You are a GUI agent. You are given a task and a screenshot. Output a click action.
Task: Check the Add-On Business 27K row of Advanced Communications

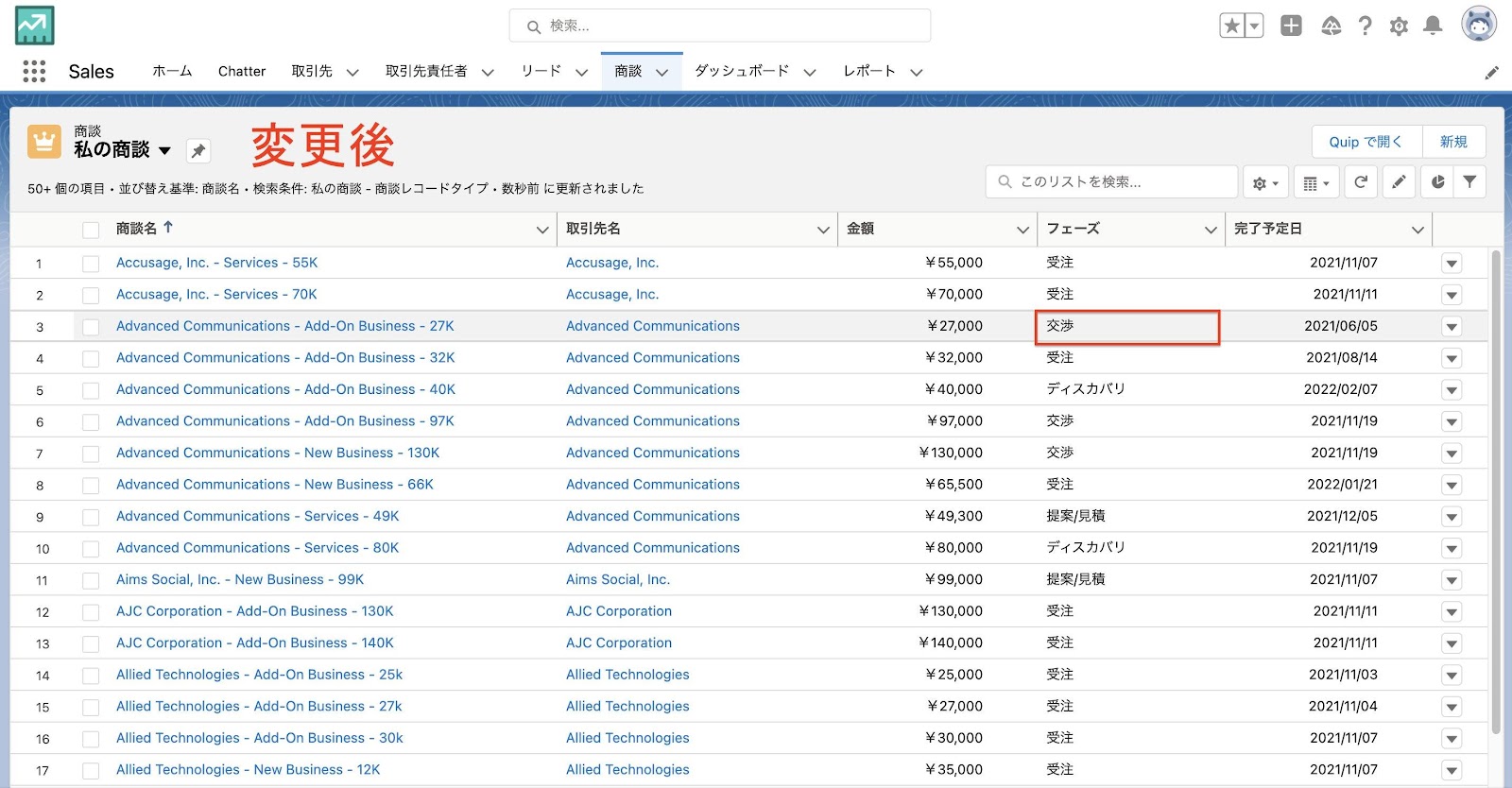coord(91,327)
